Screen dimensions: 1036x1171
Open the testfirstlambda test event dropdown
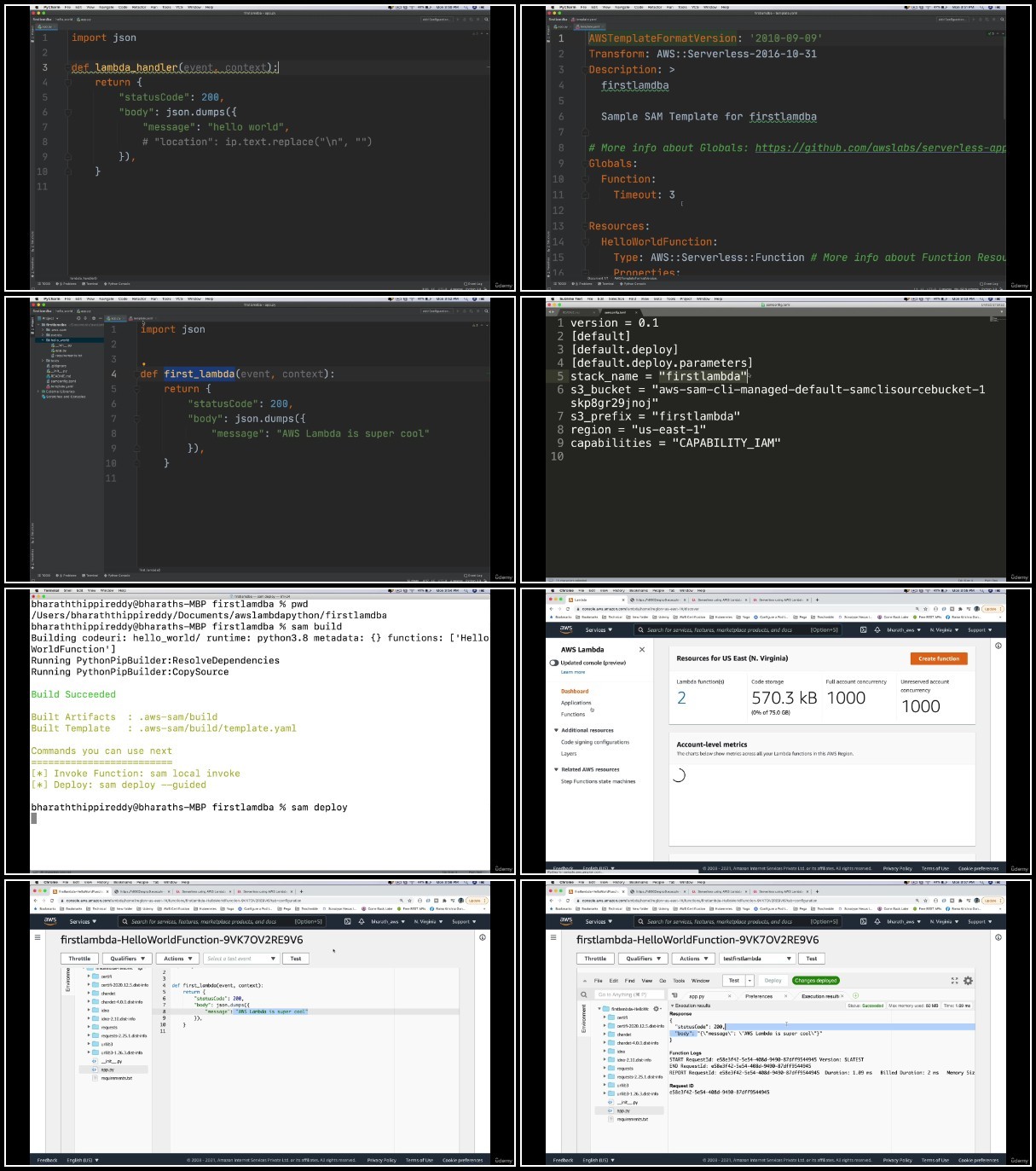click(x=757, y=959)
